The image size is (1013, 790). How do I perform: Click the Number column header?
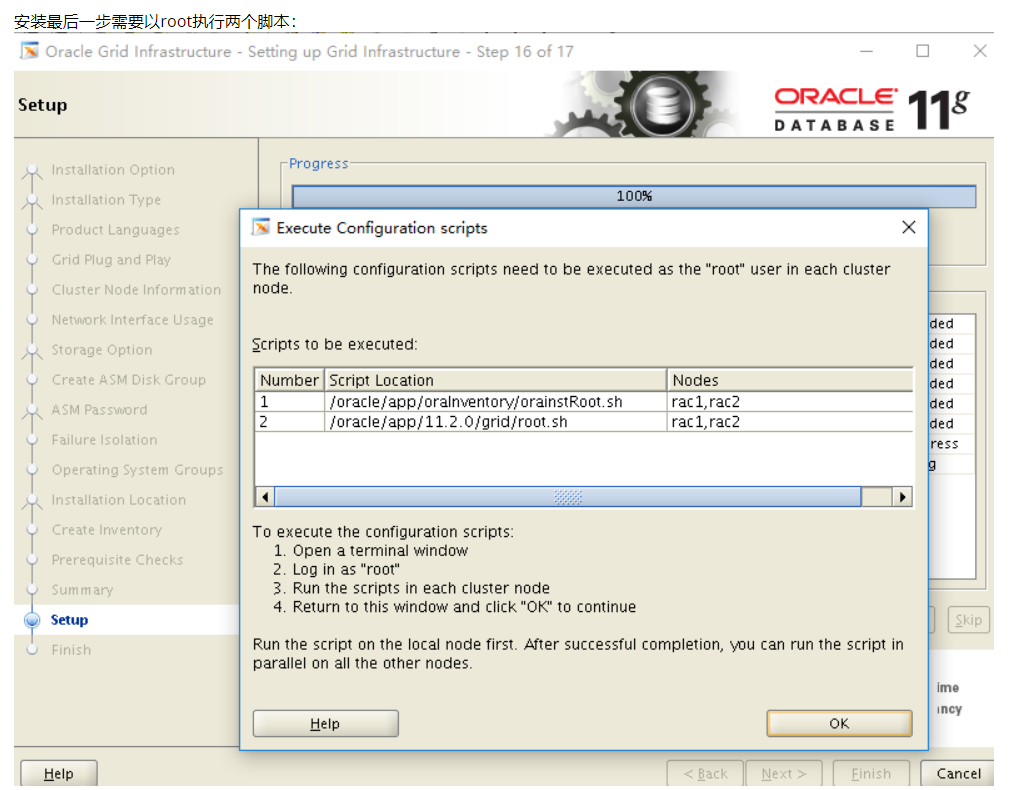[x=289, y=380]
